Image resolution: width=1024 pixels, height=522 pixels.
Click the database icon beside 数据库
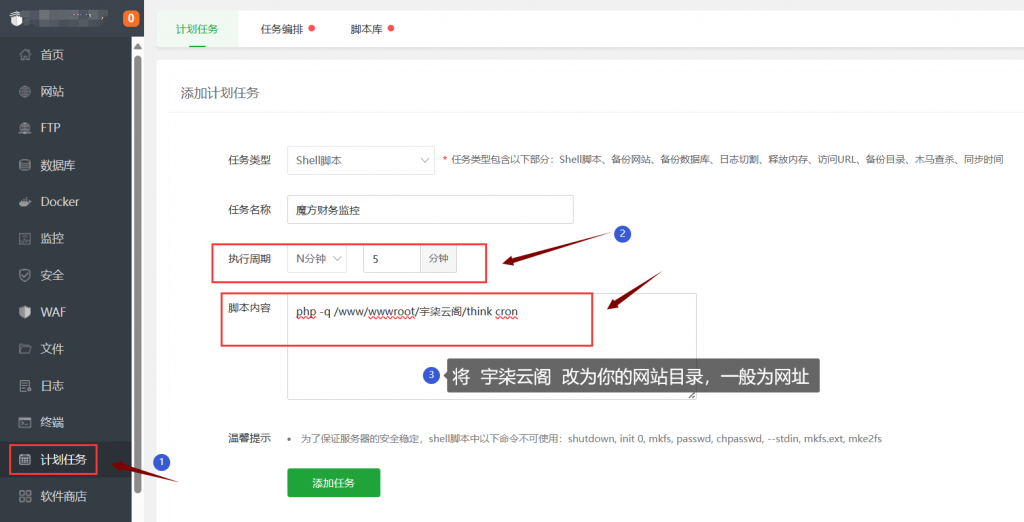25,165
